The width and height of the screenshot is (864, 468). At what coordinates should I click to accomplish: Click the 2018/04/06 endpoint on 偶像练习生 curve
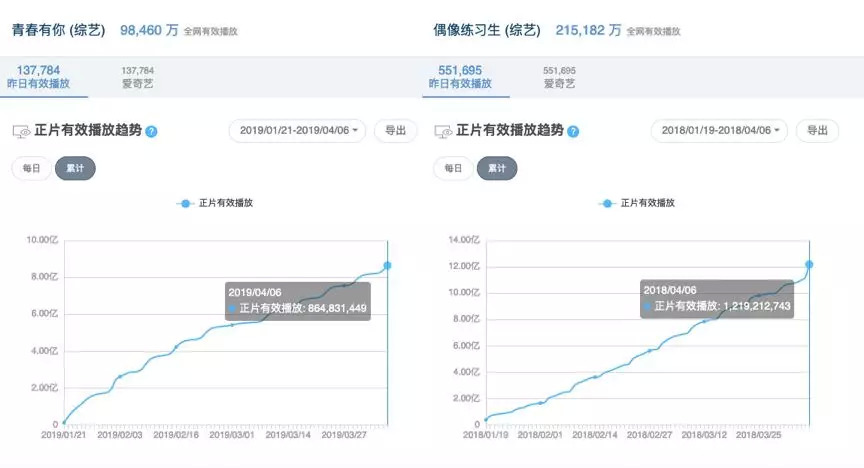click(809, 264)
